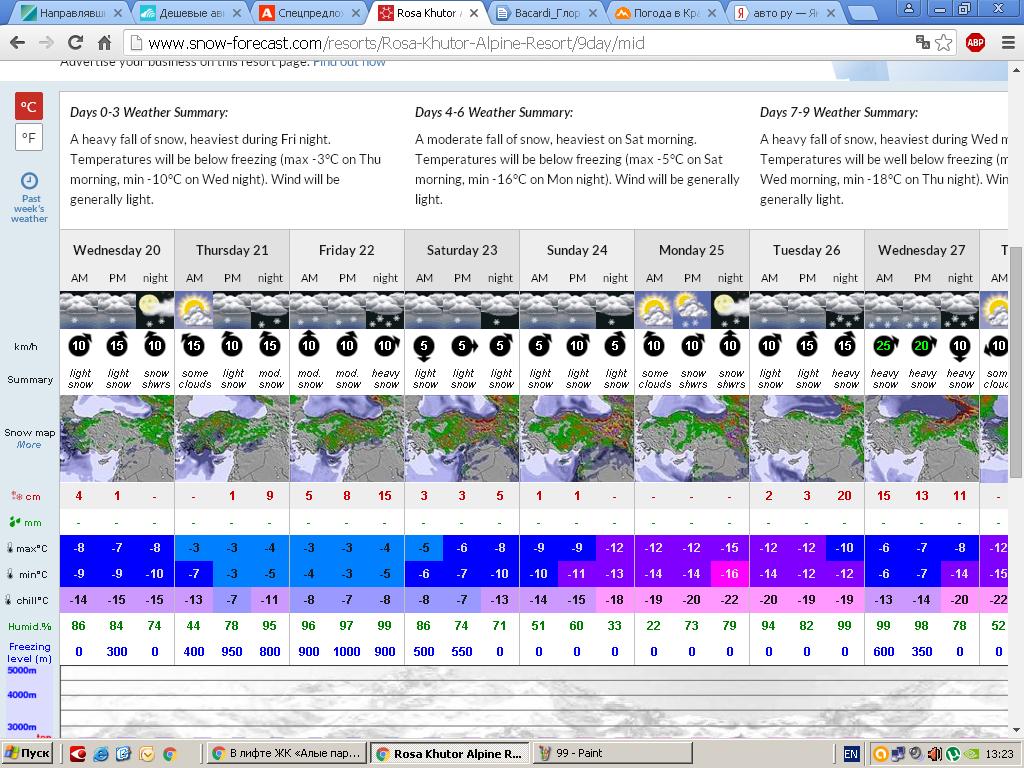The height and width of the screenshot is (768, 1024).
Task: Click Wednesday 27 PM green 20 wind icon
Action: click(922, 345)
